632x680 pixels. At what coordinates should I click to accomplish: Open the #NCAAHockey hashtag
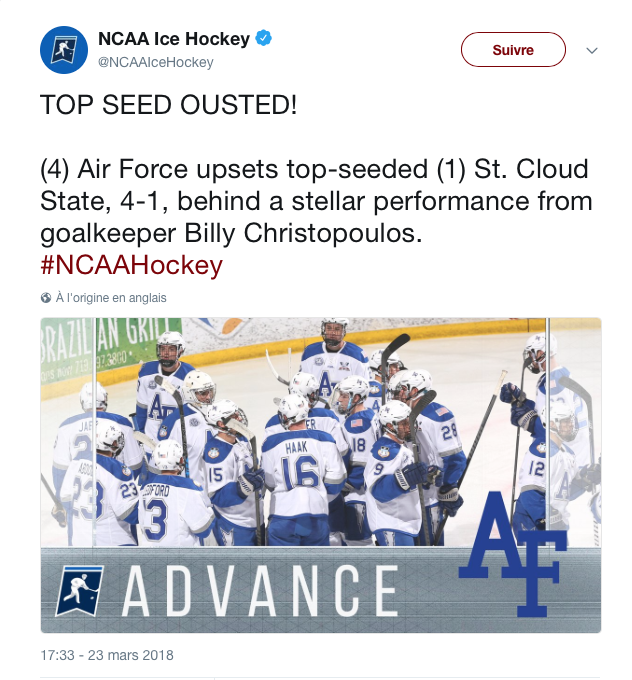[131, 265]
